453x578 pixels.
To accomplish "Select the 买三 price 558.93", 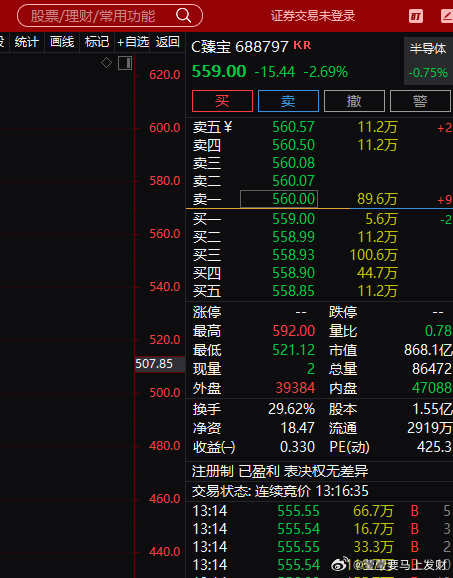I will click(293, 255).
